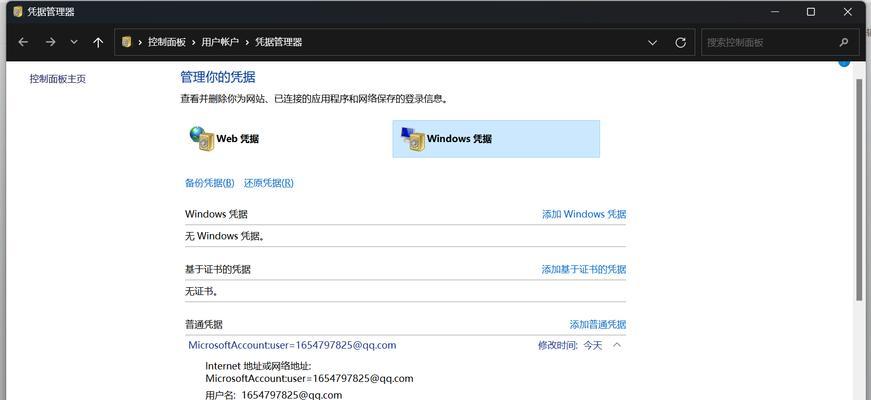Screen dimensions: 871x400
Task: Click the help icon at top right
Action: (x=844, y=63)
